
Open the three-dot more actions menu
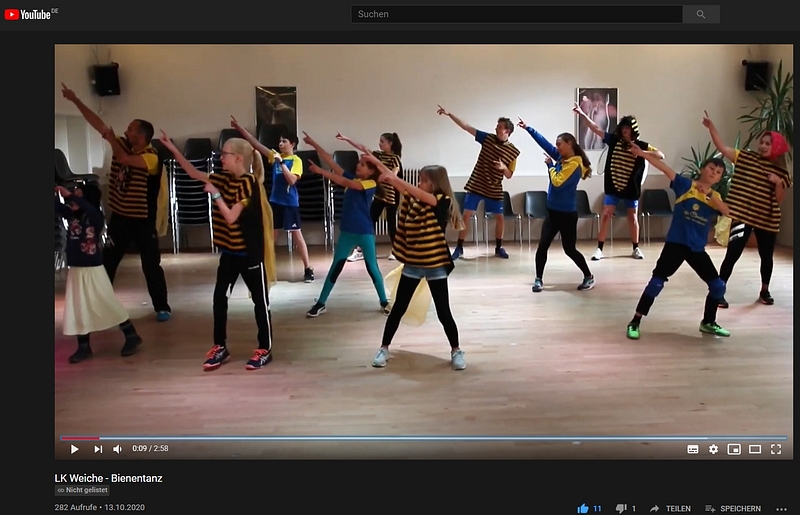coord(781,509)
